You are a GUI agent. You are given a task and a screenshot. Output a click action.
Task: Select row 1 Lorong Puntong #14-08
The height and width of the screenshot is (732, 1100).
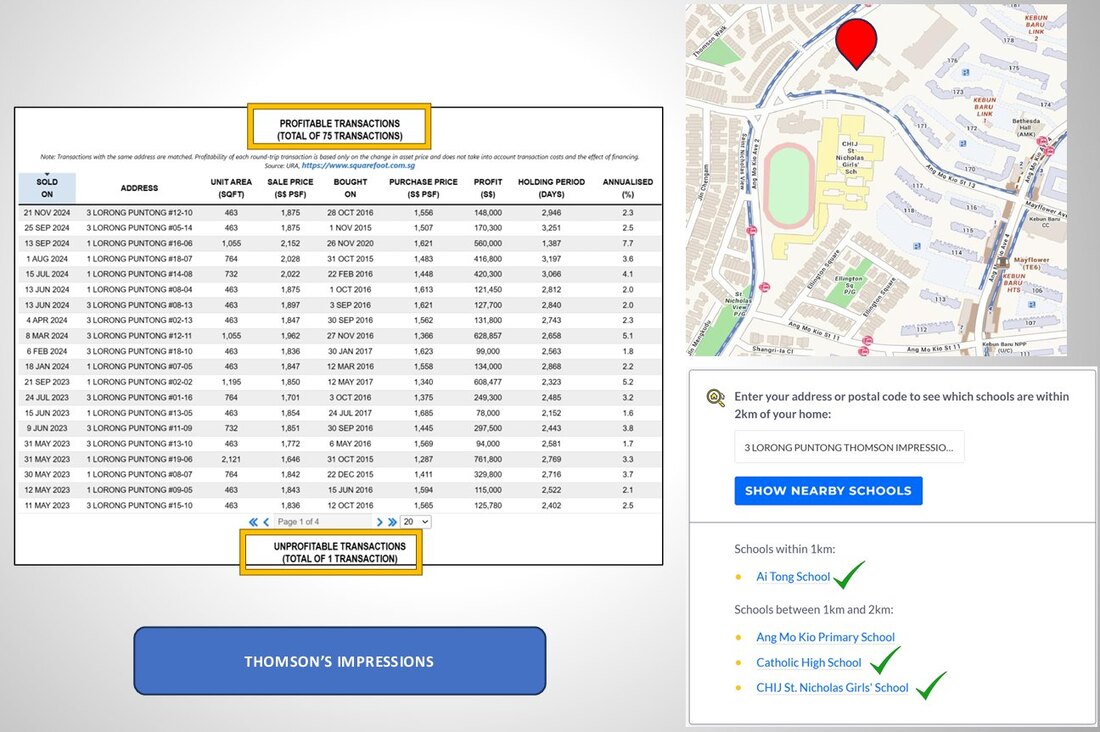pyautogui.click(x=340, y=274)
